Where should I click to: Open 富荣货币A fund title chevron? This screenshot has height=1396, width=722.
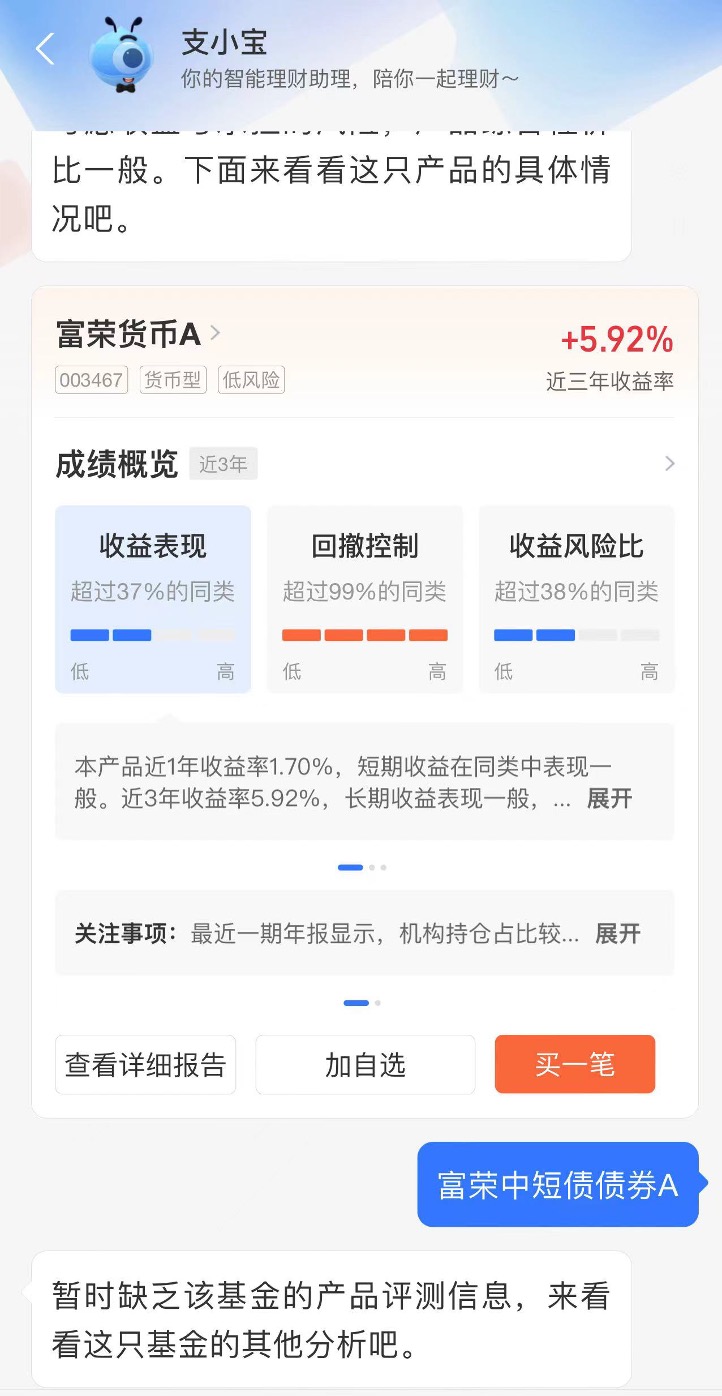pos(215,333)
